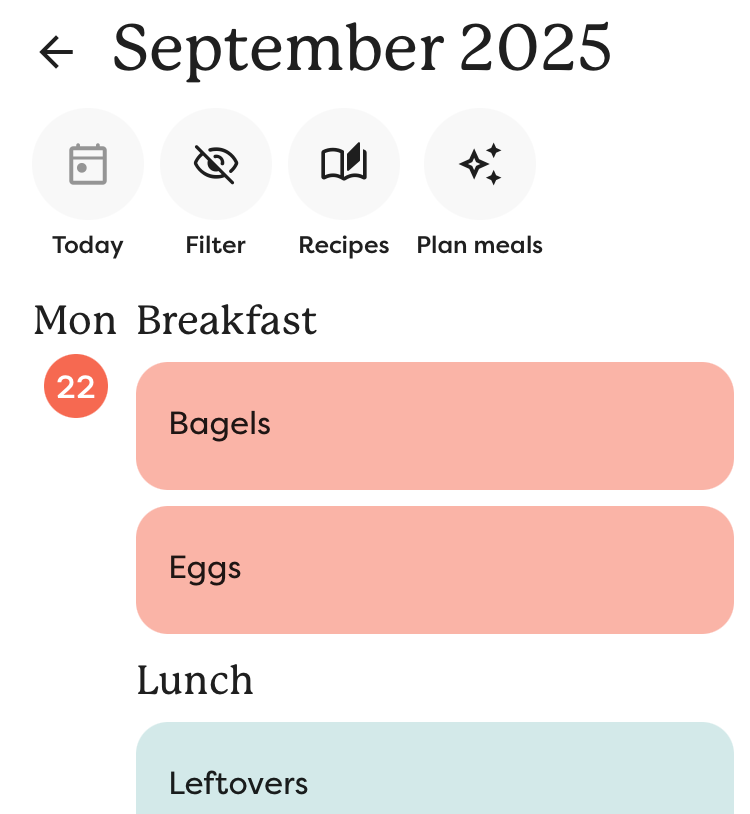Open the Bagels breakfast card
This screenshot has width=750, height=814.
pos(435,426)
